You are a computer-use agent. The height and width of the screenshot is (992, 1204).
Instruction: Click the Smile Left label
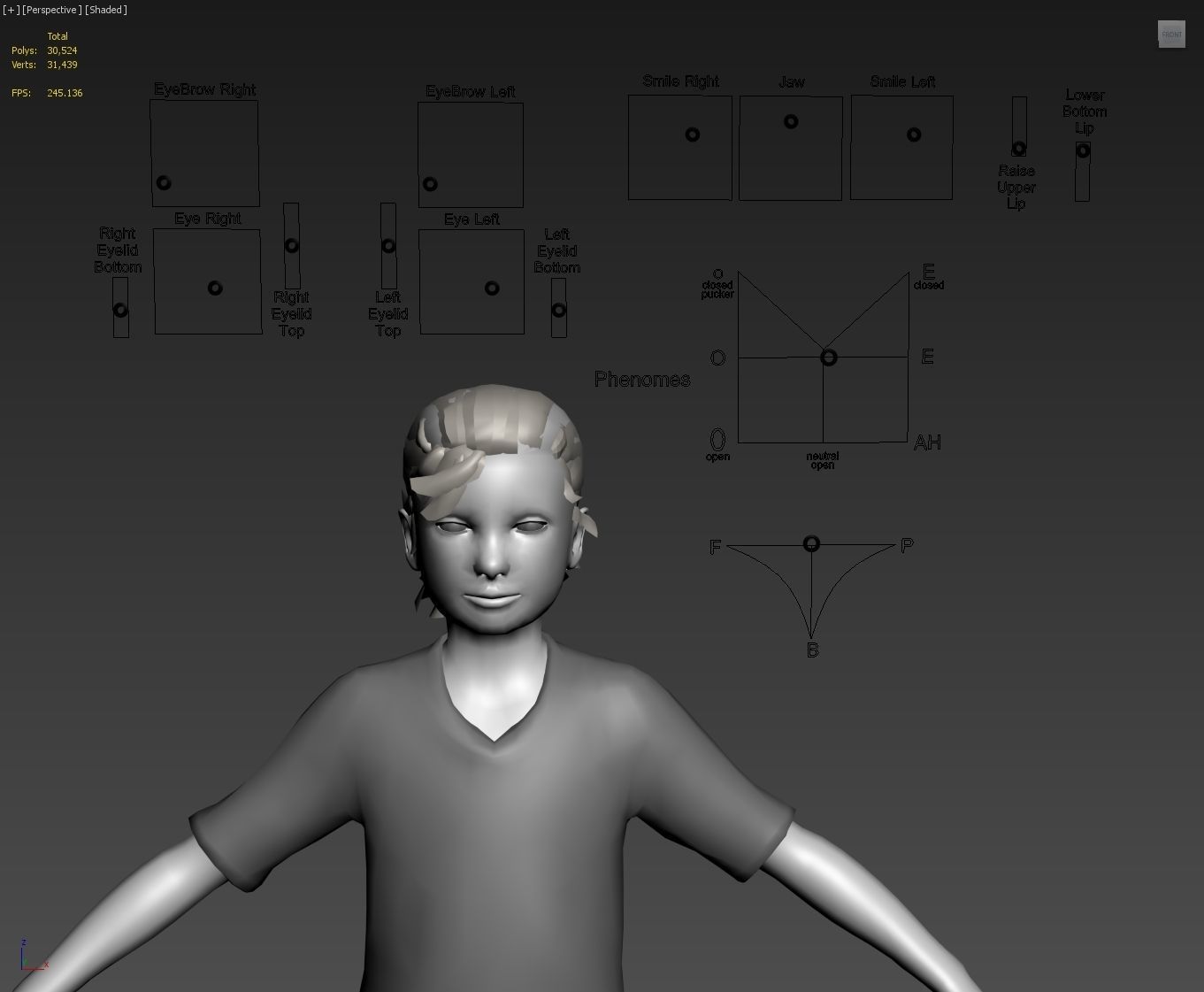902,81
